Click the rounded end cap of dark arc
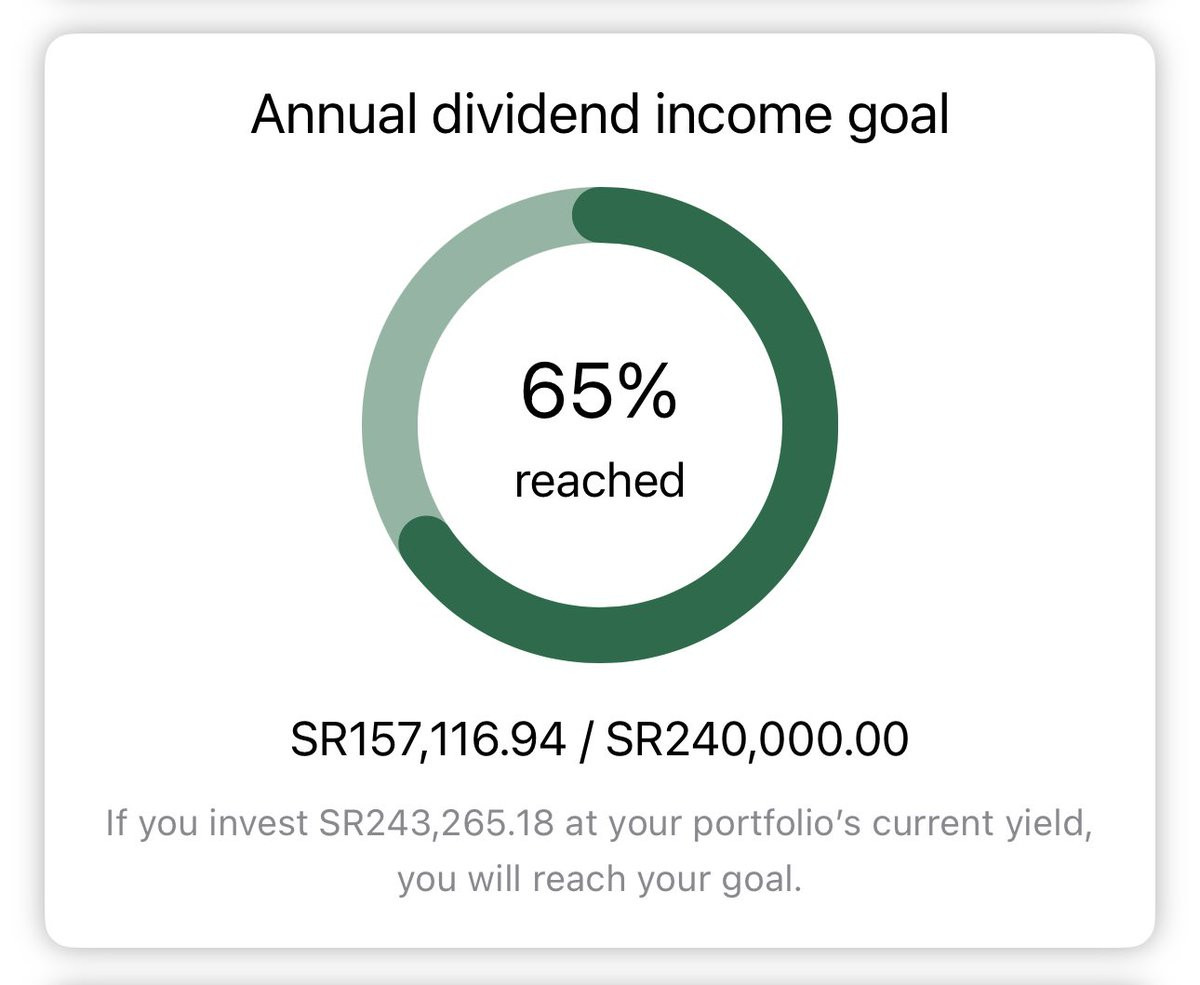 click(426, 543)
